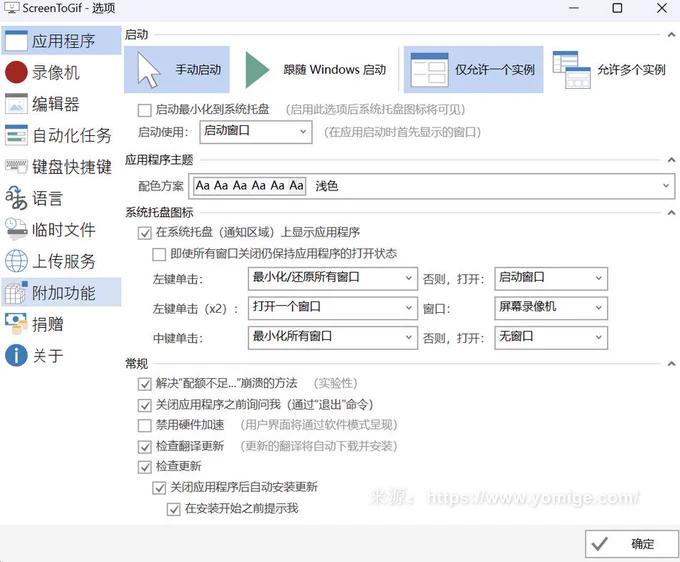Open the 窗口 屏幕录像机 dropdown
Image resolution: width=680 pixels, height=562 pixels.
point(551,307)
